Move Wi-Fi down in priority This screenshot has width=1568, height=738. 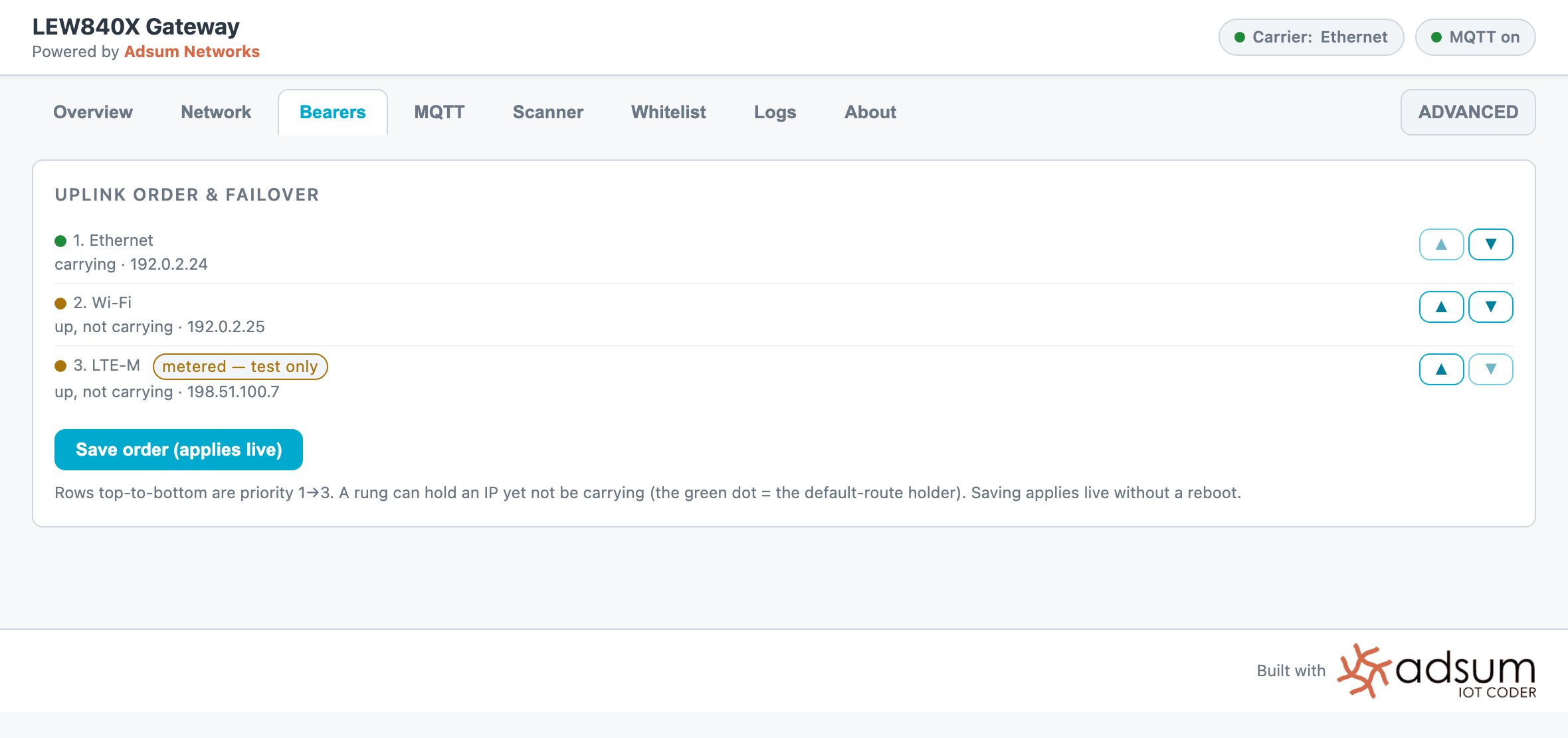(x=1490, y=307)
